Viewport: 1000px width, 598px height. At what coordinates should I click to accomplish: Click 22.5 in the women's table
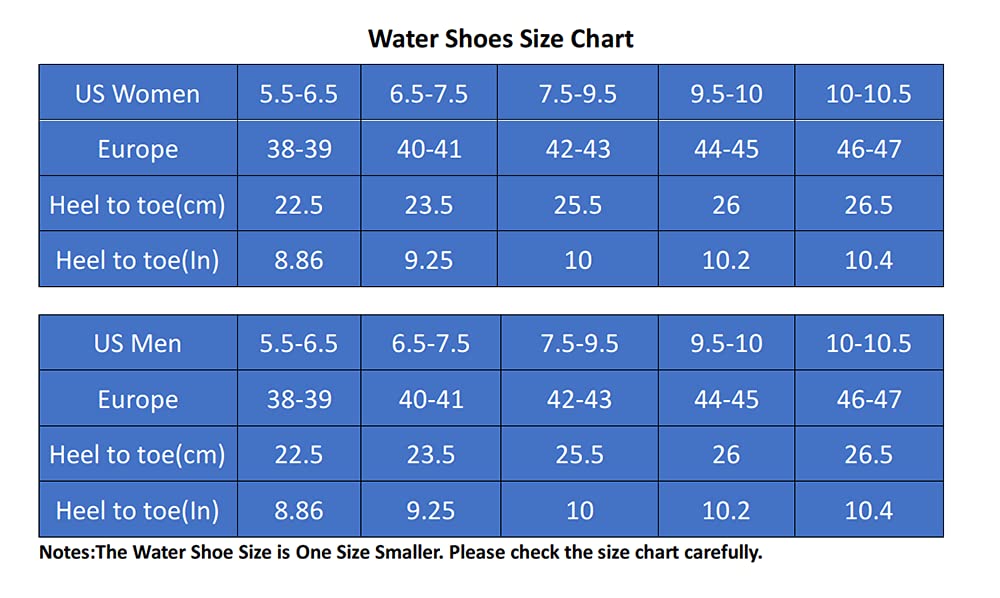[x=299, y=206]
